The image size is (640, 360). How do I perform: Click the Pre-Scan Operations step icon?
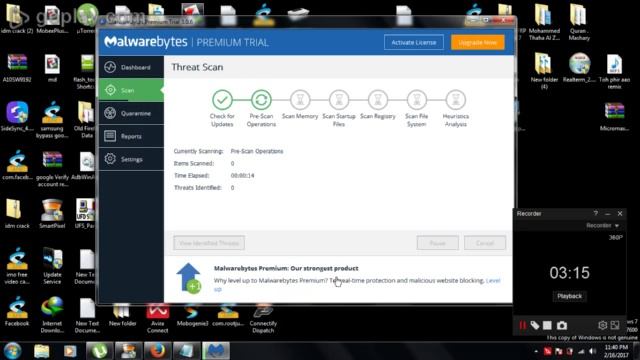[261, 100]
